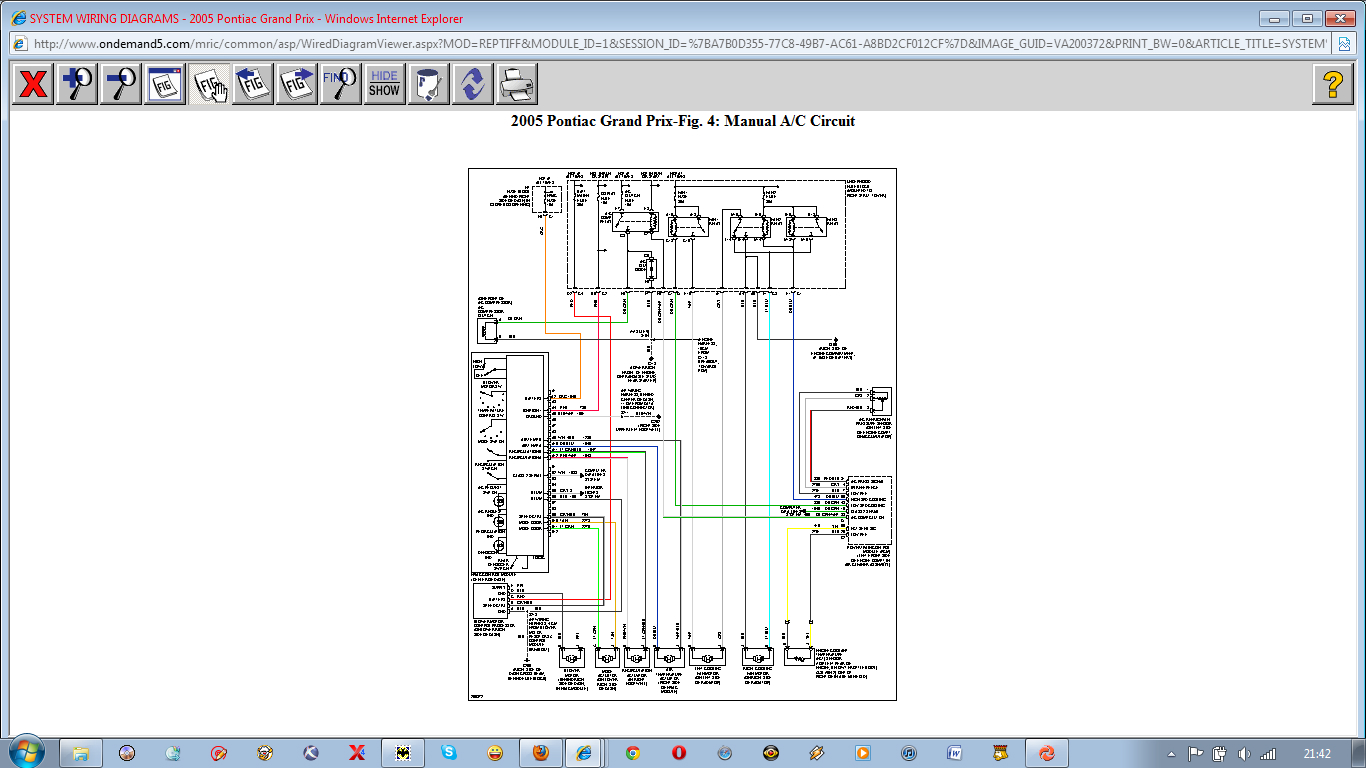The height and width of the screenshot is (768, 1366).
Task: Go to the next figure
Action: point(297,84)
